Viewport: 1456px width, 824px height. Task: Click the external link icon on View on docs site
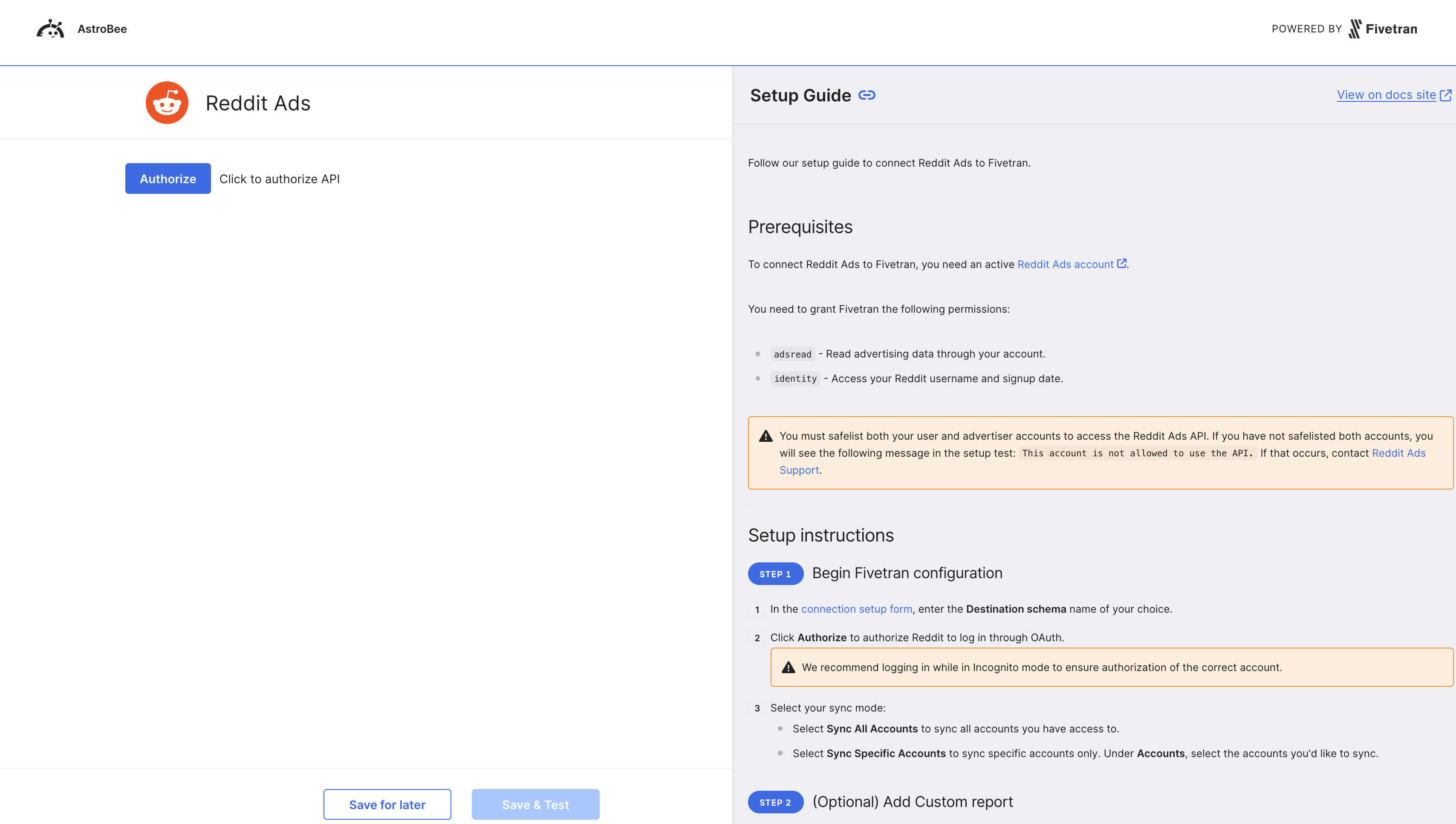[1445, 95]
